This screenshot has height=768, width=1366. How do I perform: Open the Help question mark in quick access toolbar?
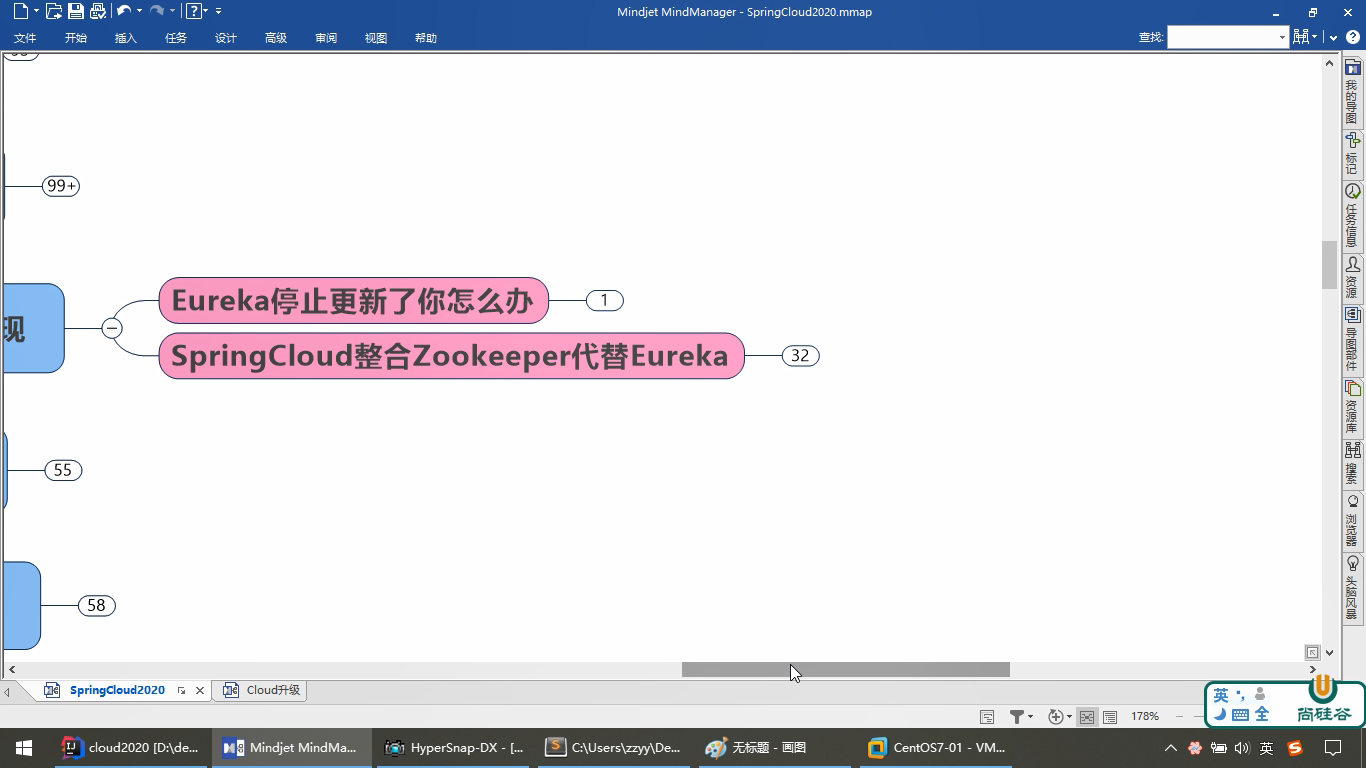pos(195,11)
